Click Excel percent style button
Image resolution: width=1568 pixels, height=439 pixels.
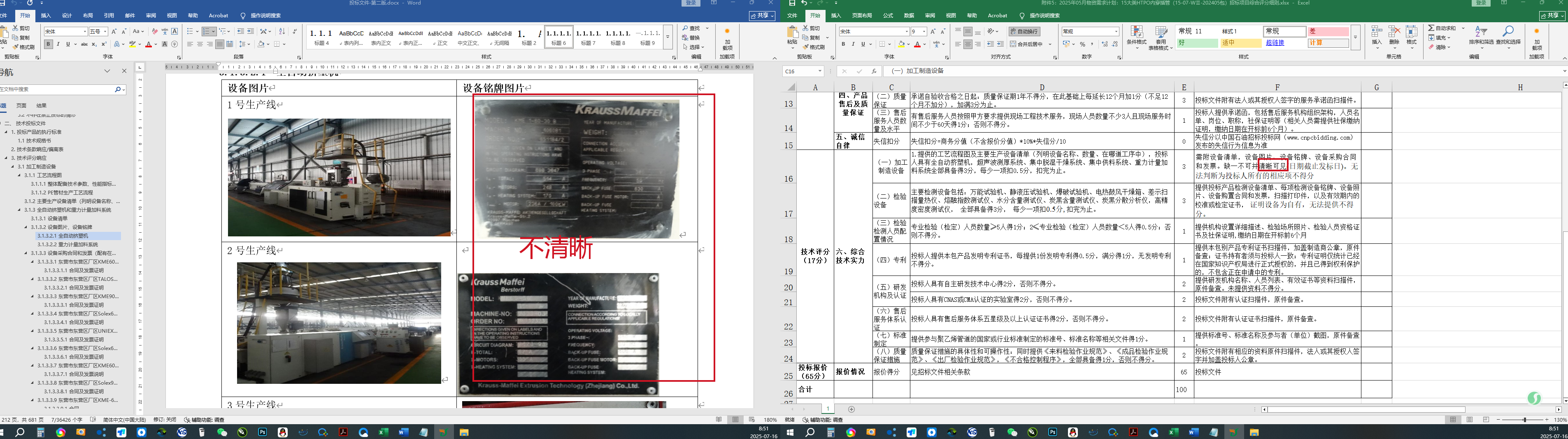[1082, 44]
